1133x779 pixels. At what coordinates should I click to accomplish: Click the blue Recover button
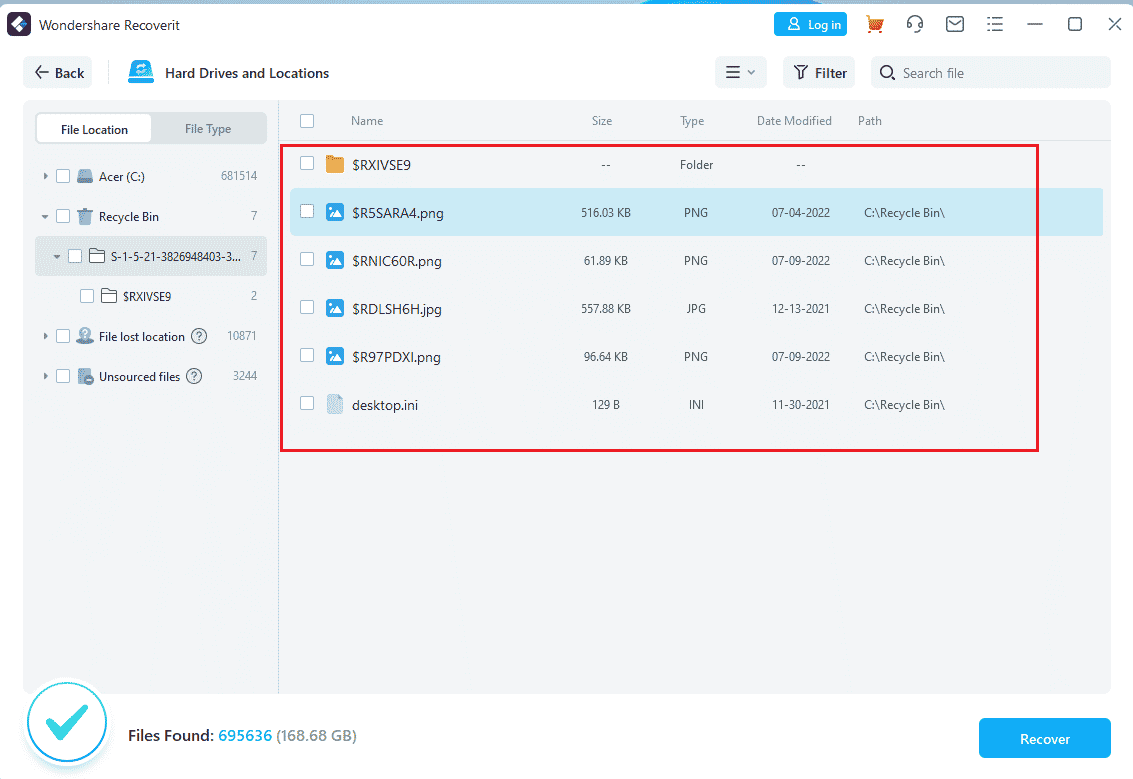pos(1044,739)
